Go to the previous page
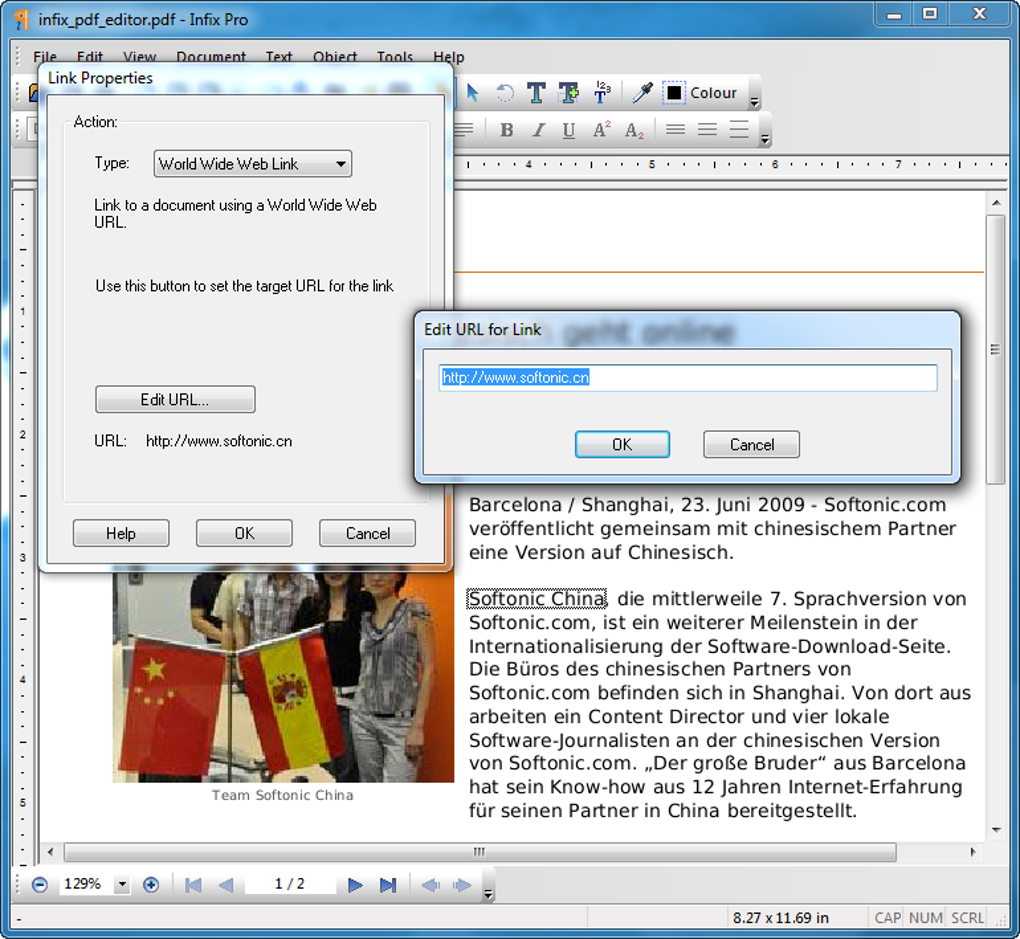Image resolution: width=1020 pixels, height=939 pixels. pos(226,885)
